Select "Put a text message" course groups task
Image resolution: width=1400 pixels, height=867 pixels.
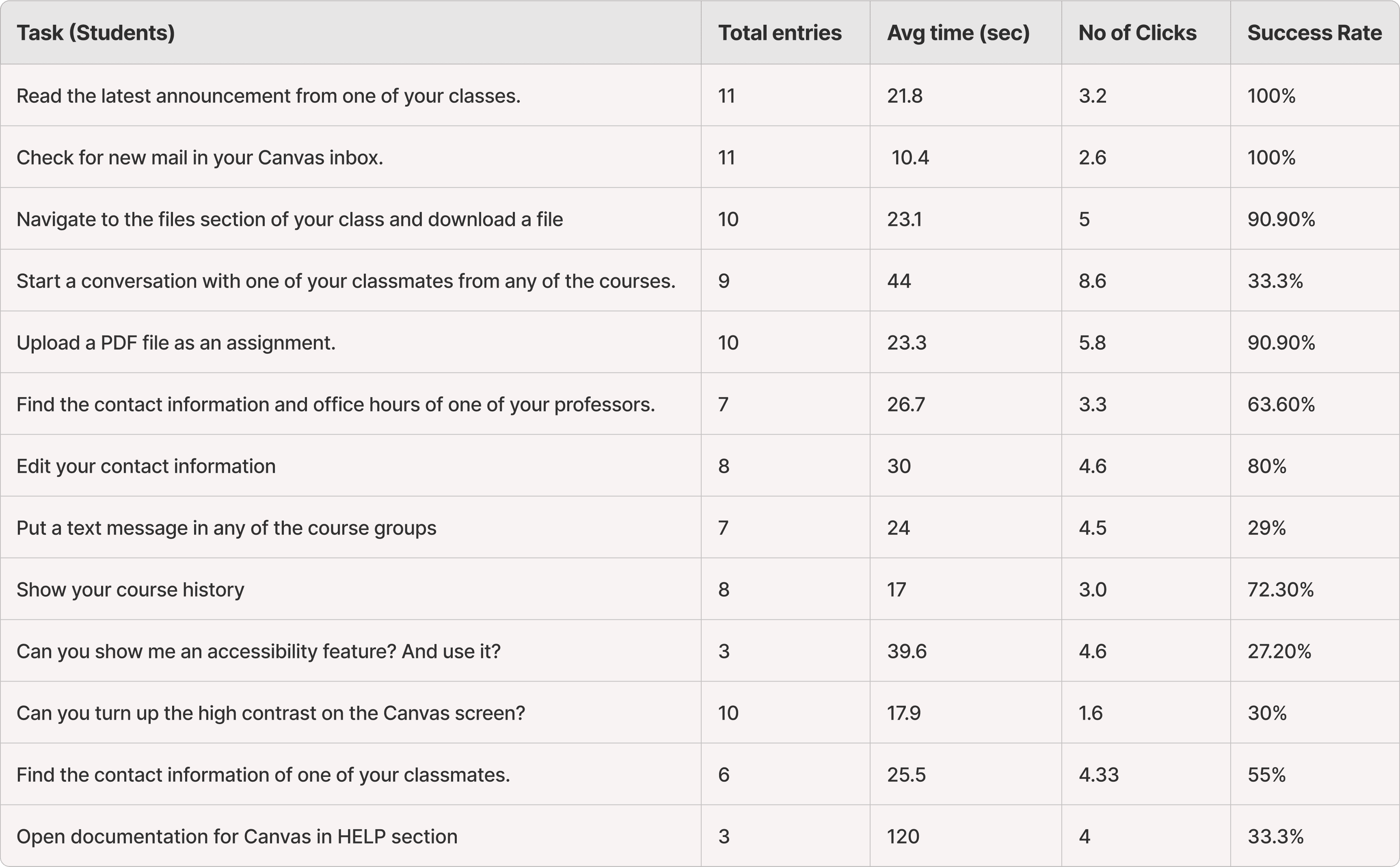[x=227, y=528]
